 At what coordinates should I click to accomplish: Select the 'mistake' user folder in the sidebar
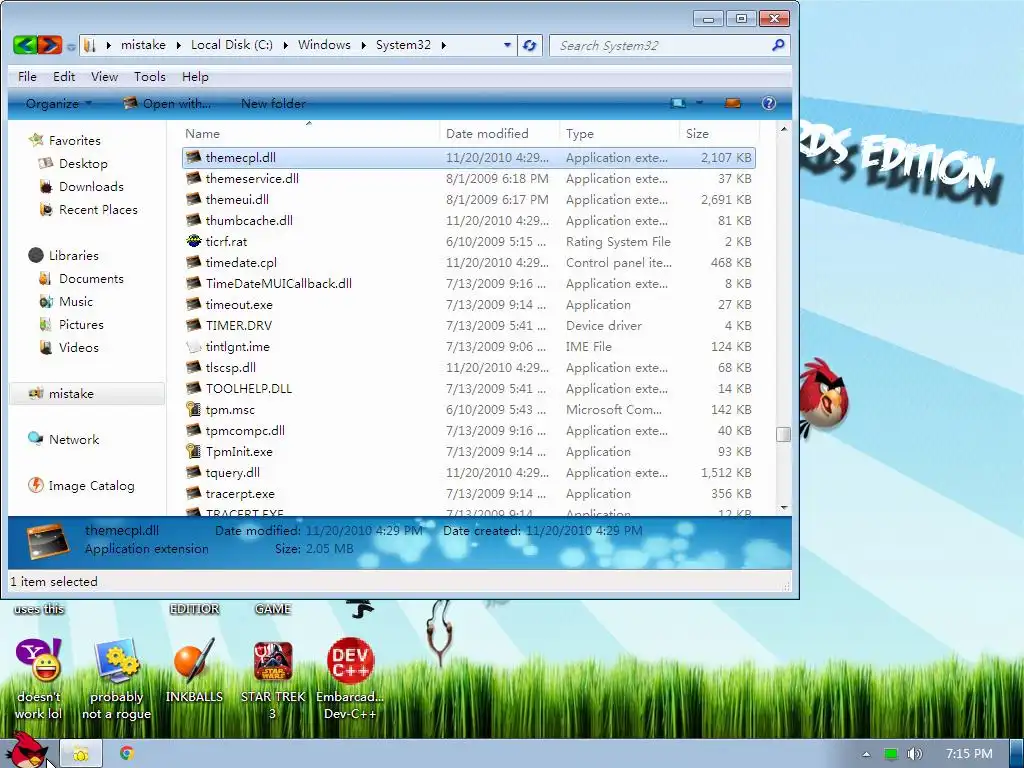pyautogui.click(x=88, y=393)
